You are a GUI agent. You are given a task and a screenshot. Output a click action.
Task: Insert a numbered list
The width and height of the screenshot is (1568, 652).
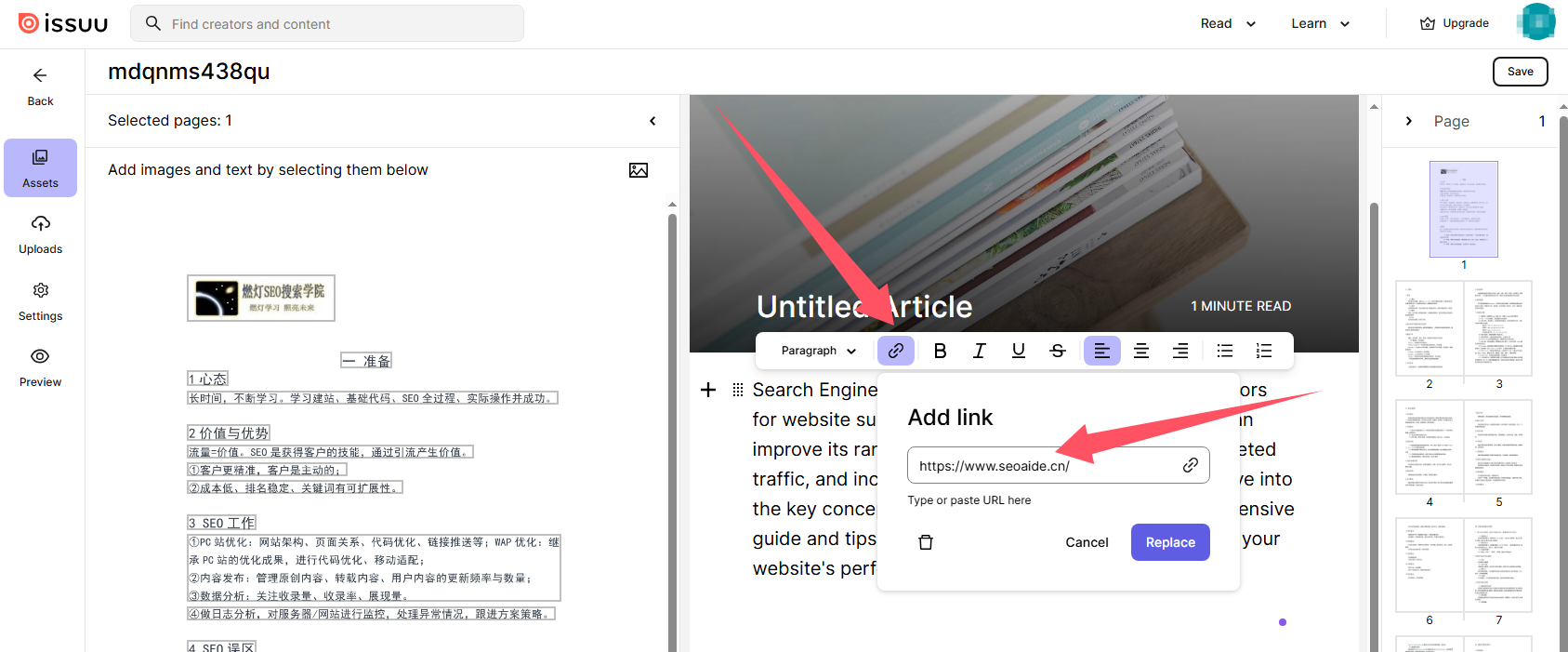coord(1264,351)
